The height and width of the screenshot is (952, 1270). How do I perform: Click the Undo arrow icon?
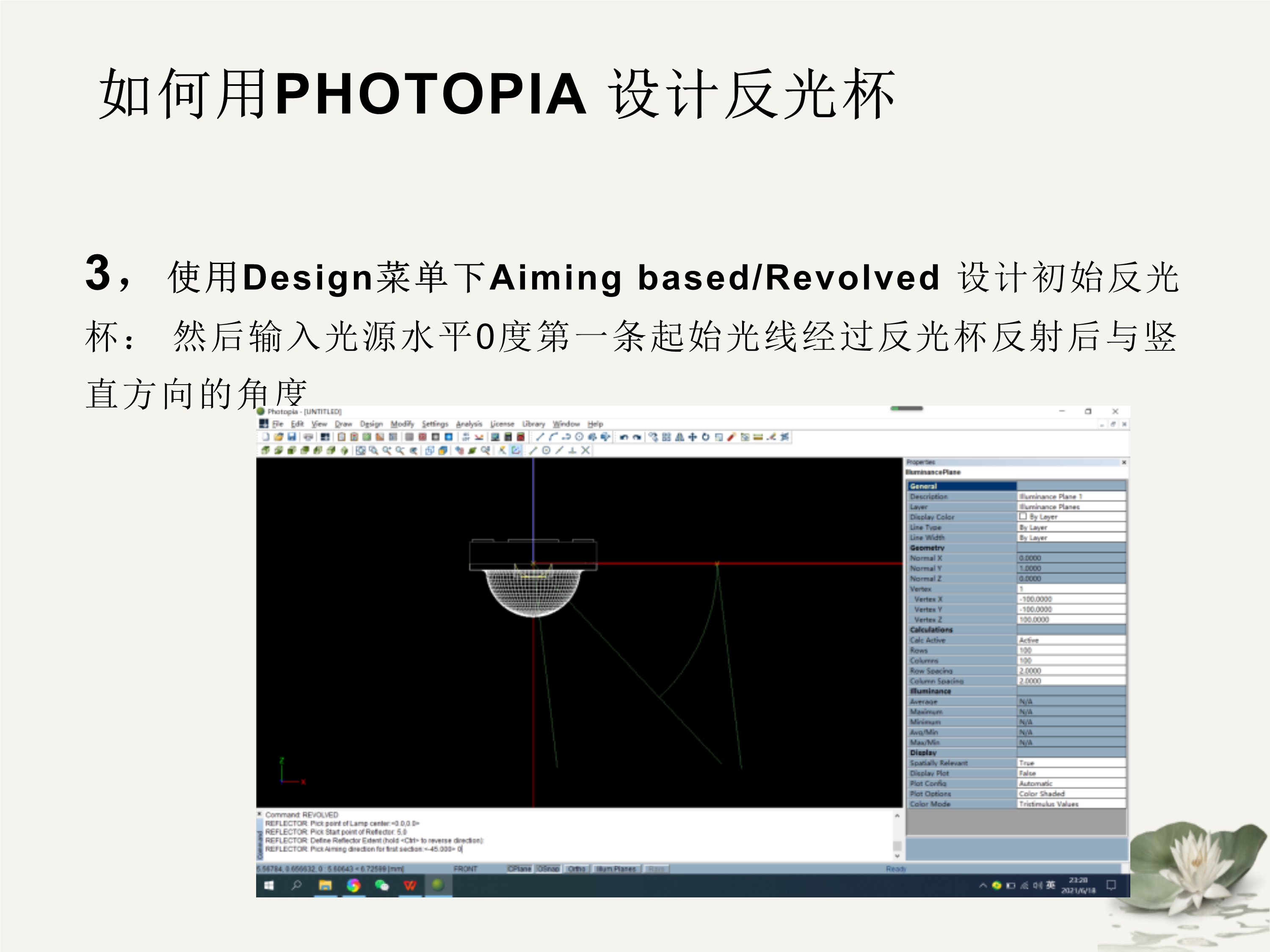click(624, 437)
